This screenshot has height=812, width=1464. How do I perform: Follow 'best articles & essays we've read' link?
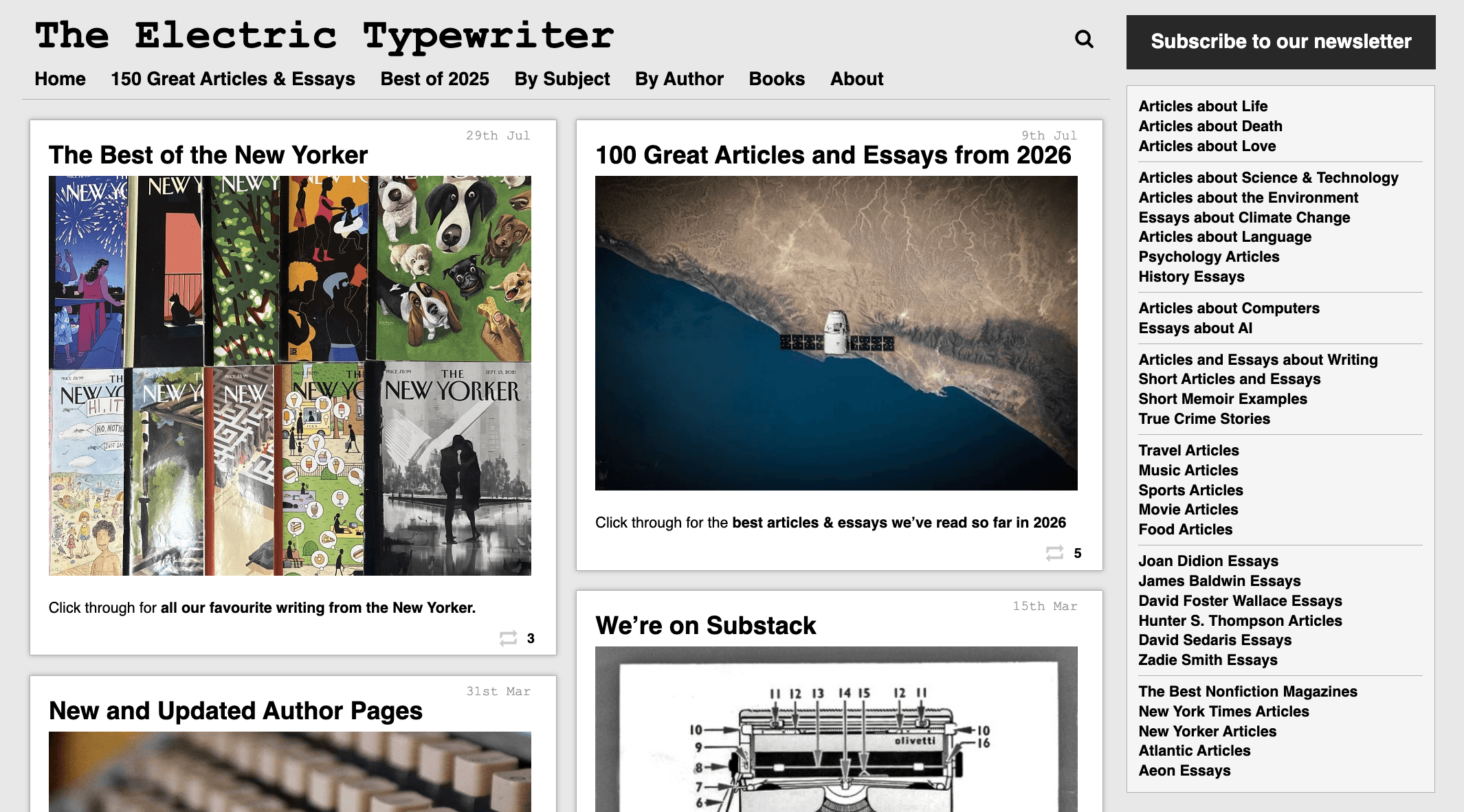coord(899,523)
